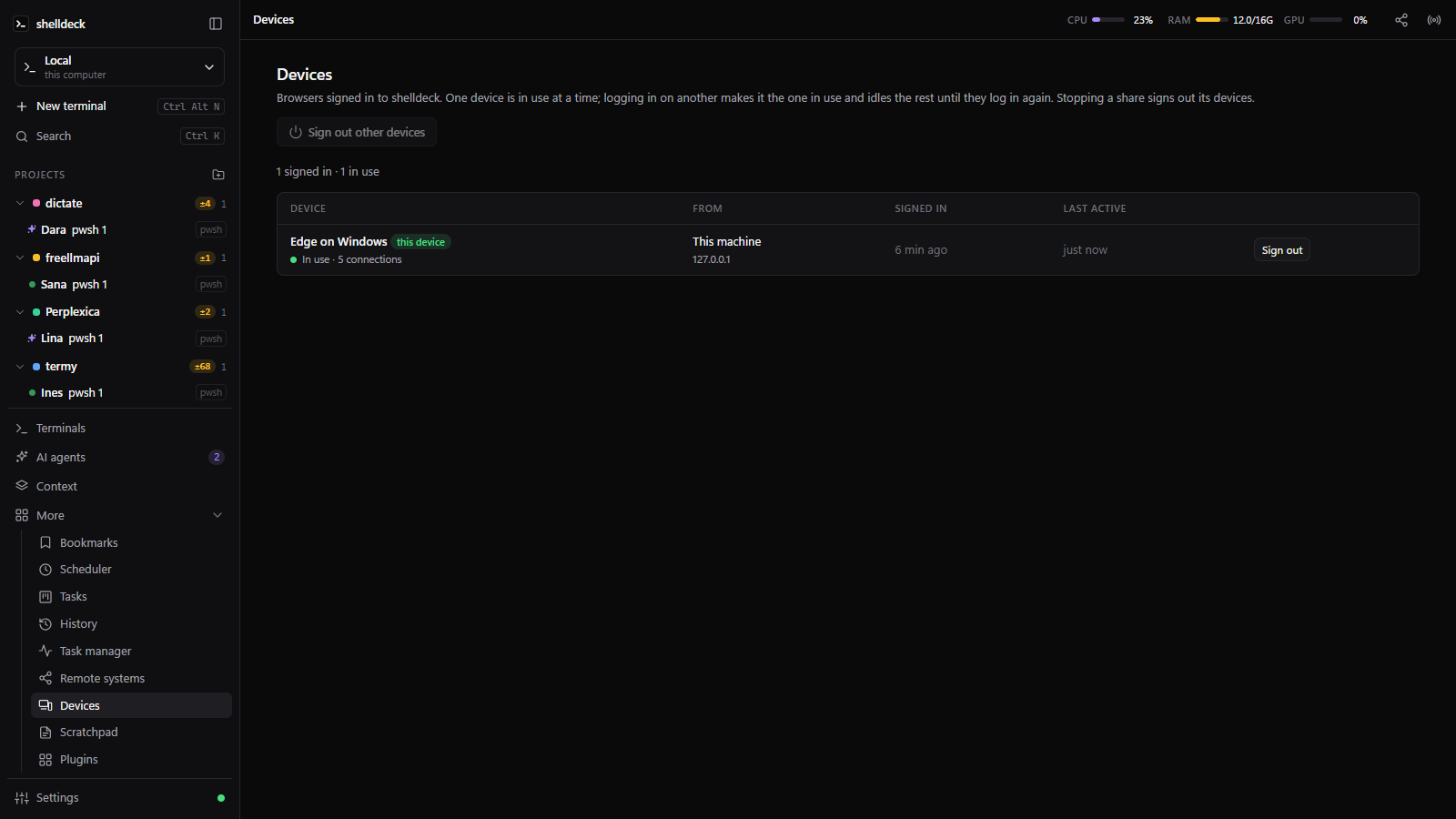Image resolution: width=1456 pixels, height=819 pixels.
Task: Click '1 signed in · 1 in use' text
Action: 329,172
